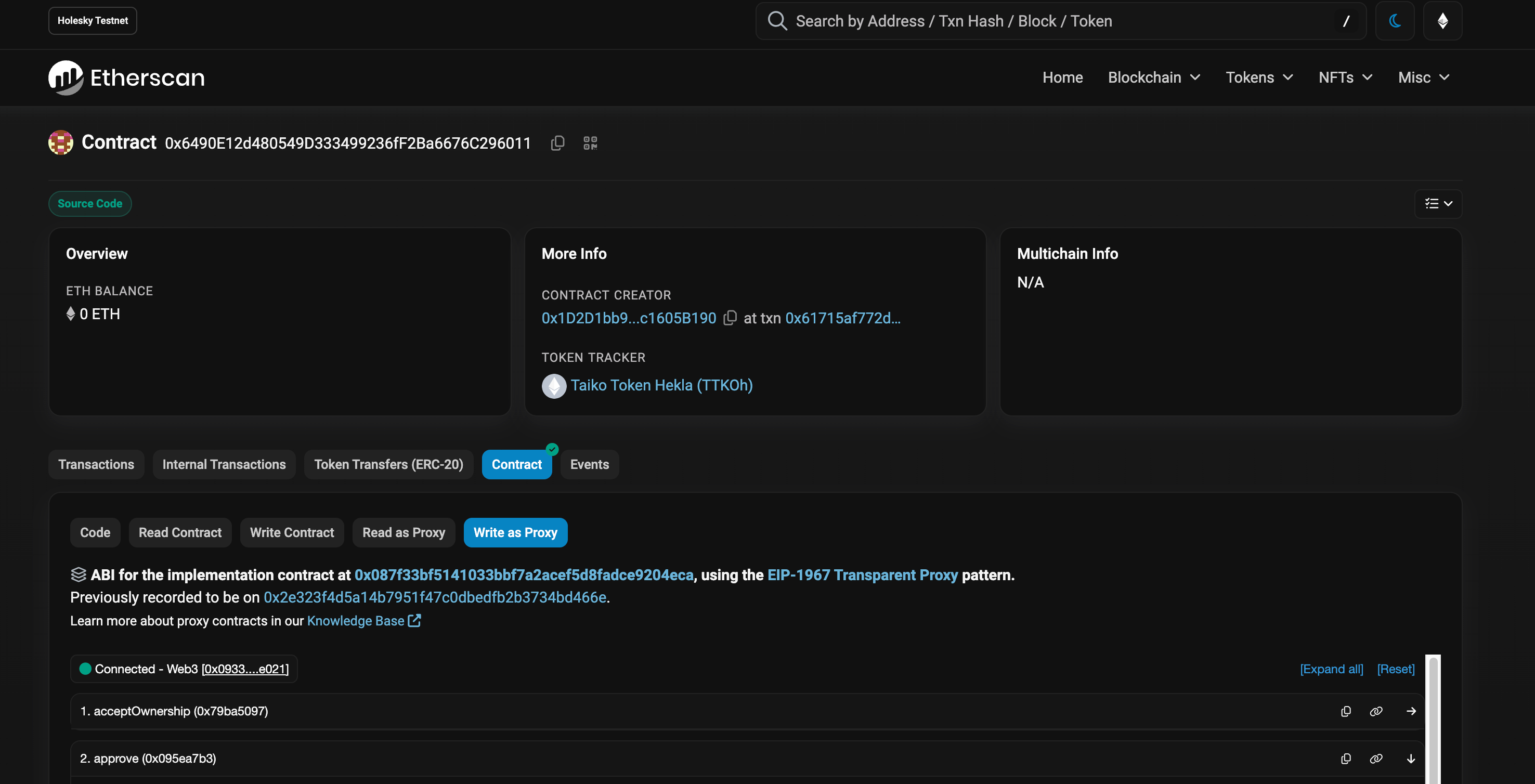Screen dimensions: 1535x784
Task: Open the Token Transfers (ERC-20) tab
Action: click(x=388, y=464)
